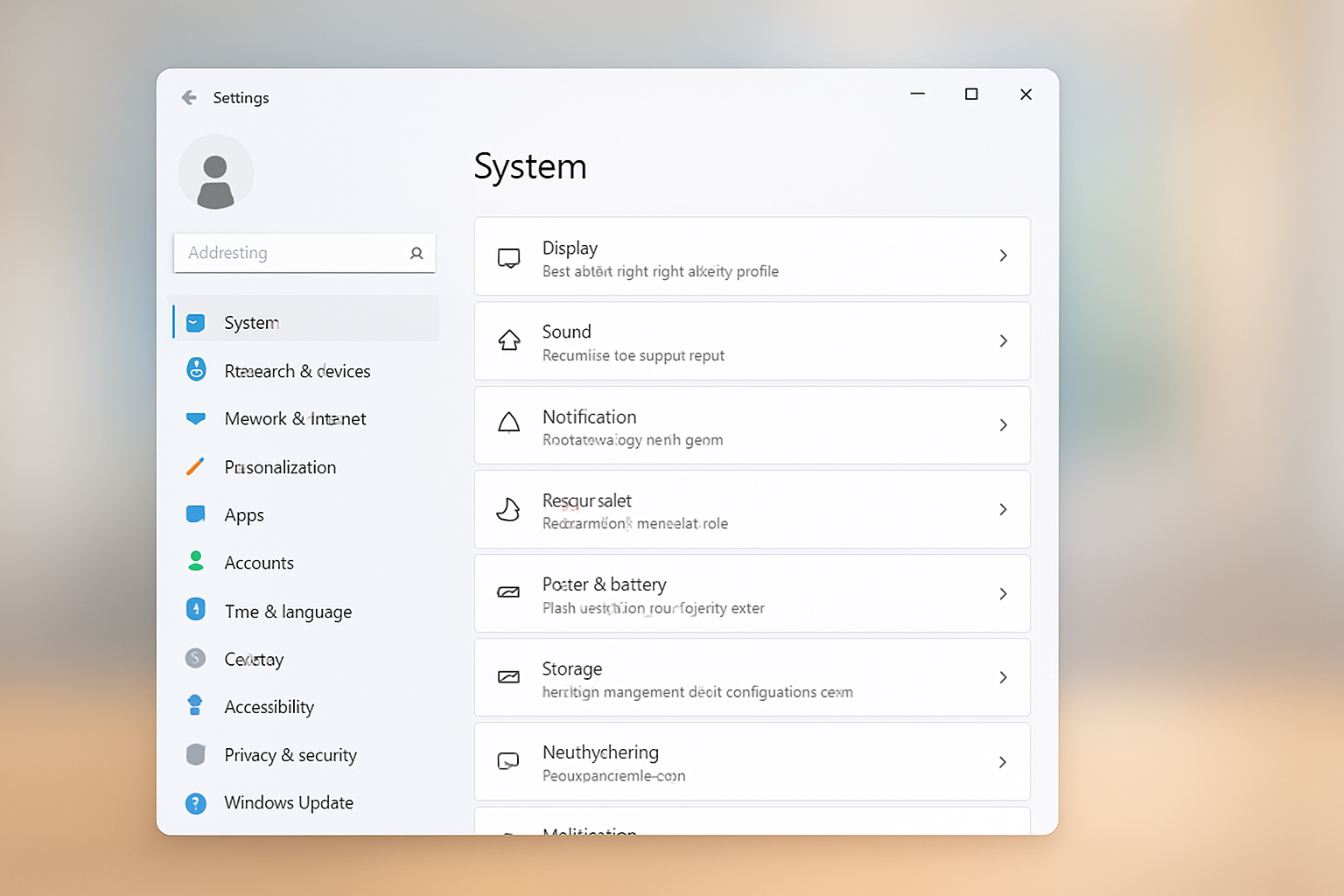The height and width of the screenshot is (896, 1344).
Task: Click the back arrow next to Settings
Action: pyautogui.click(x=189, y=97)
